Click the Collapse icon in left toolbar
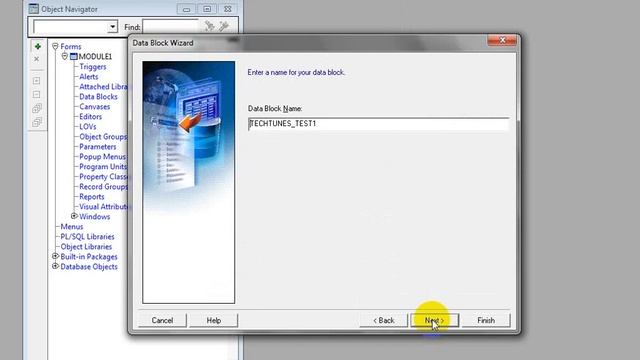 click(x=37, y=95)
